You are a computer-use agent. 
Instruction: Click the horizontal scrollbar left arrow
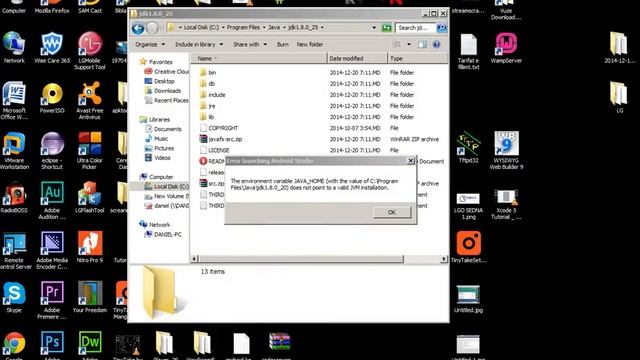click(195, 259)
